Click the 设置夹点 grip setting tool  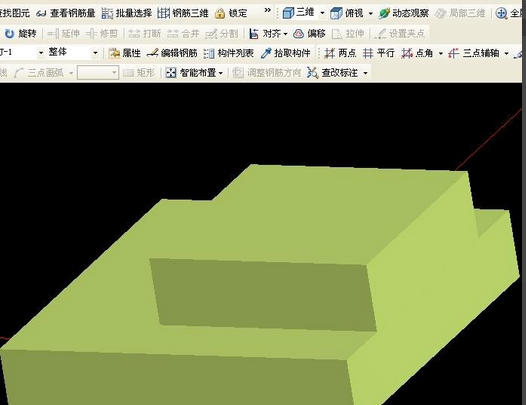click(400, 34)
